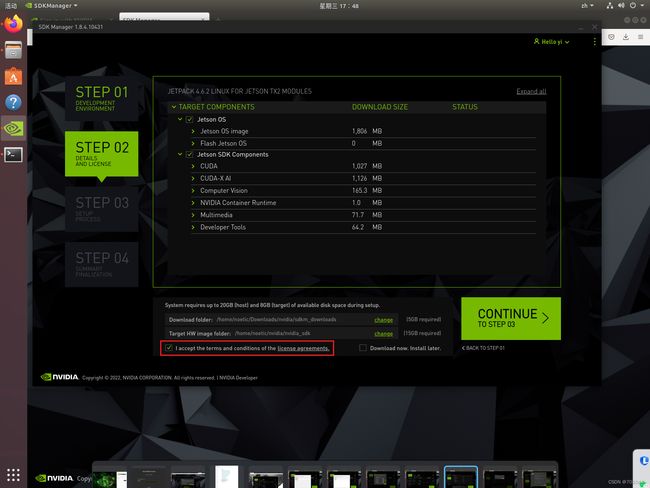The height and width of the screenshot is (488, 650).
Task: Expand the Jetson OS image row
Action: [x=193, y=131]
